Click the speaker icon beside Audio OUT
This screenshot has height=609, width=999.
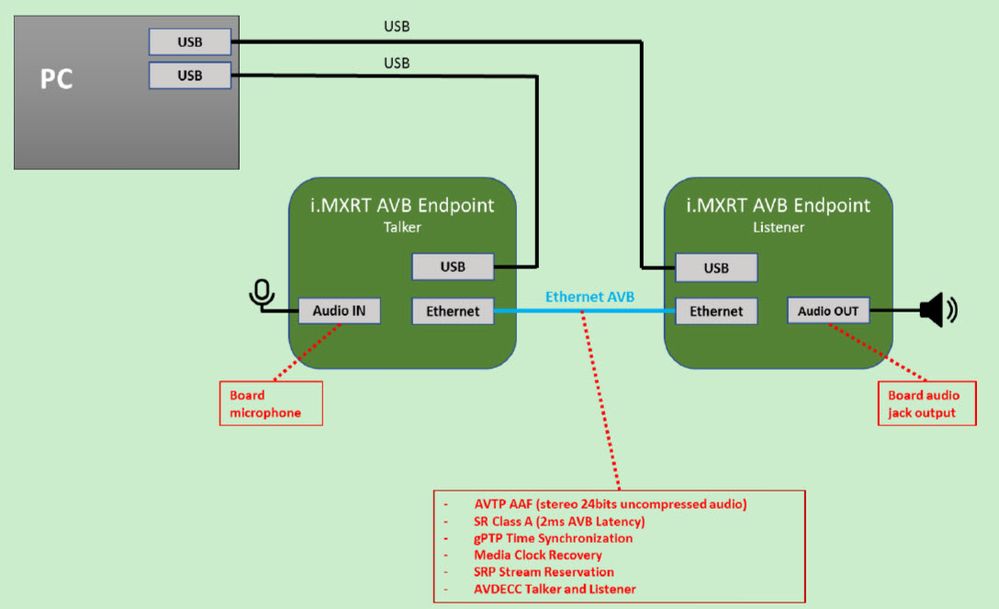(x=939, y=310)
